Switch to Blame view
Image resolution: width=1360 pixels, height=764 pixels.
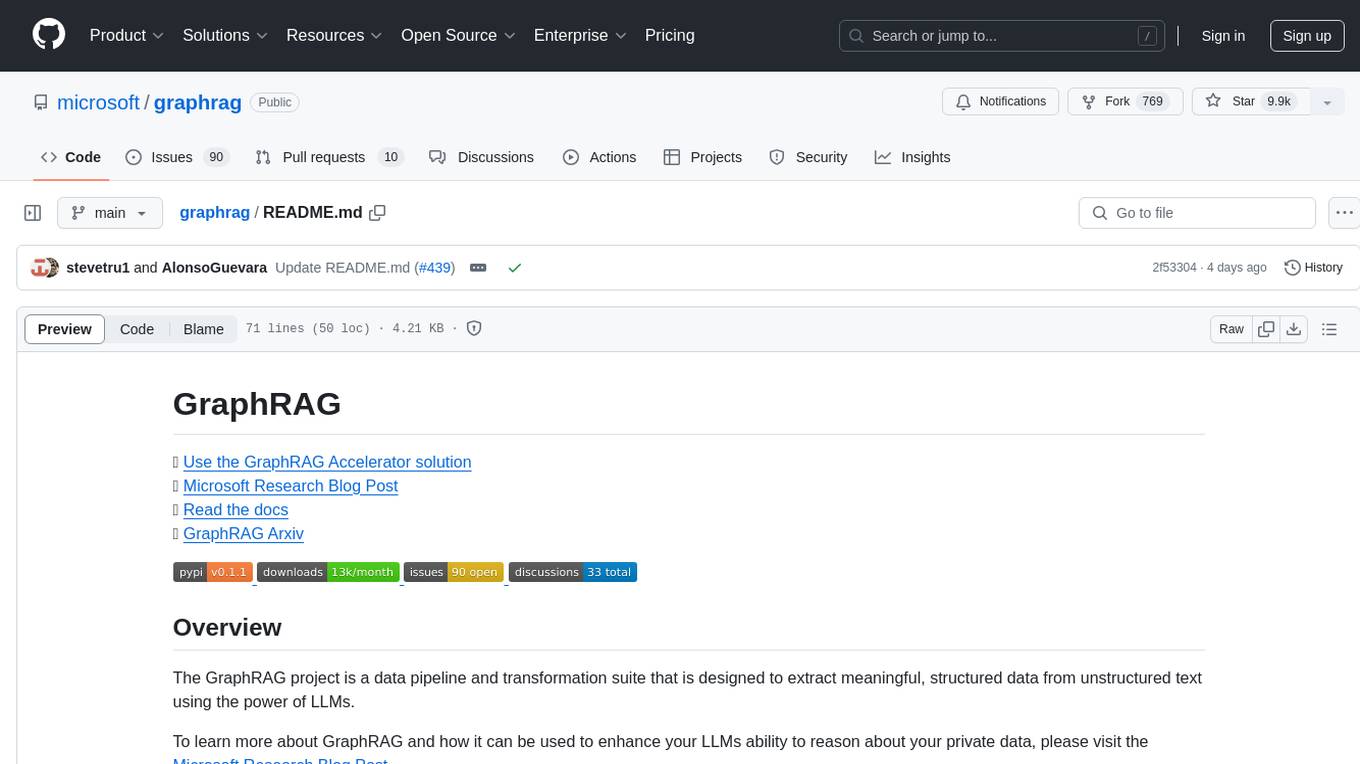coord(203,329)
